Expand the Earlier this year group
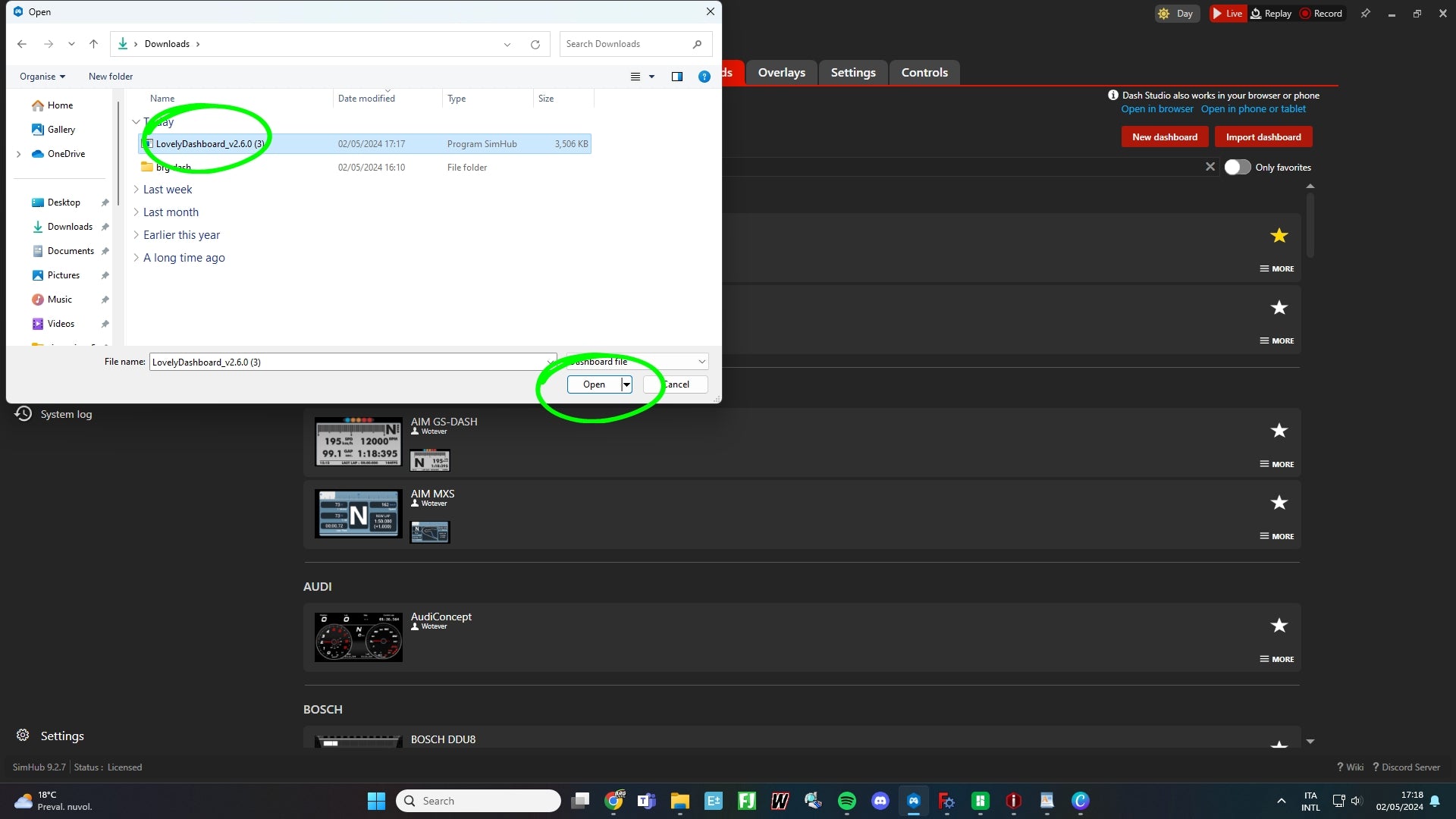This screenshot has width=1456, height=819. coord(136,235)
